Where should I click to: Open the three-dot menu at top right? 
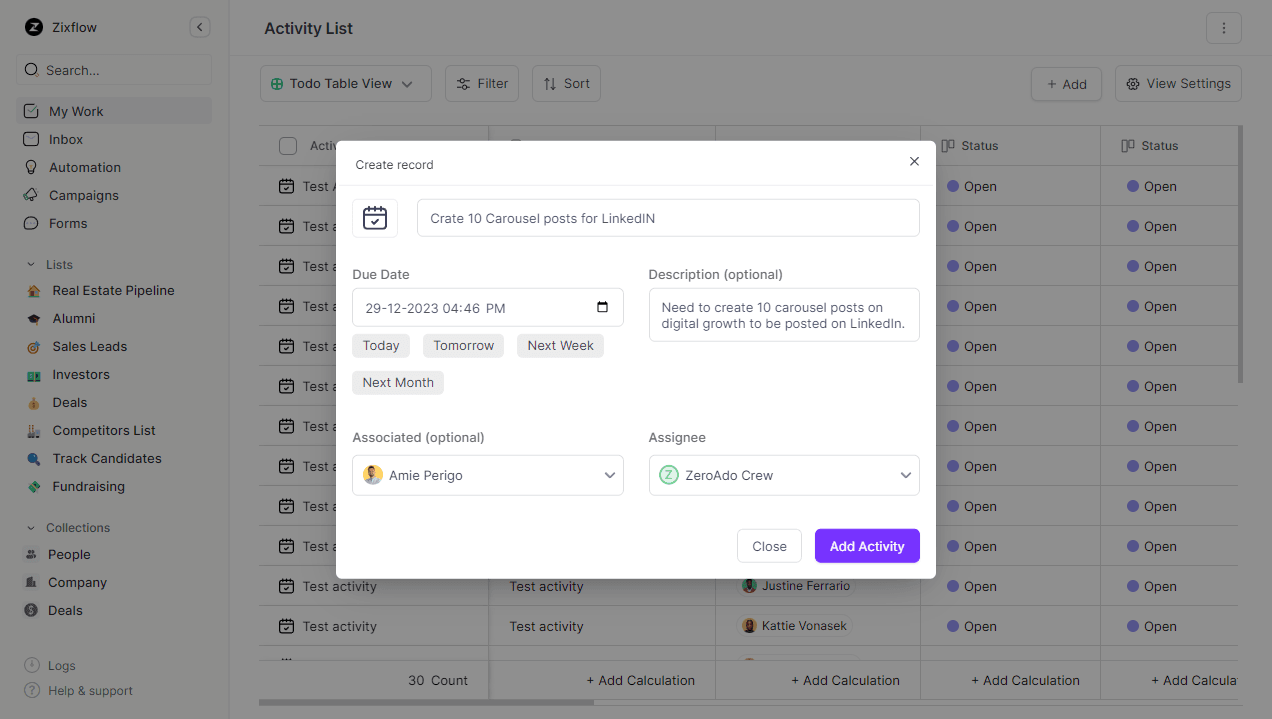tap(1224, 28)
